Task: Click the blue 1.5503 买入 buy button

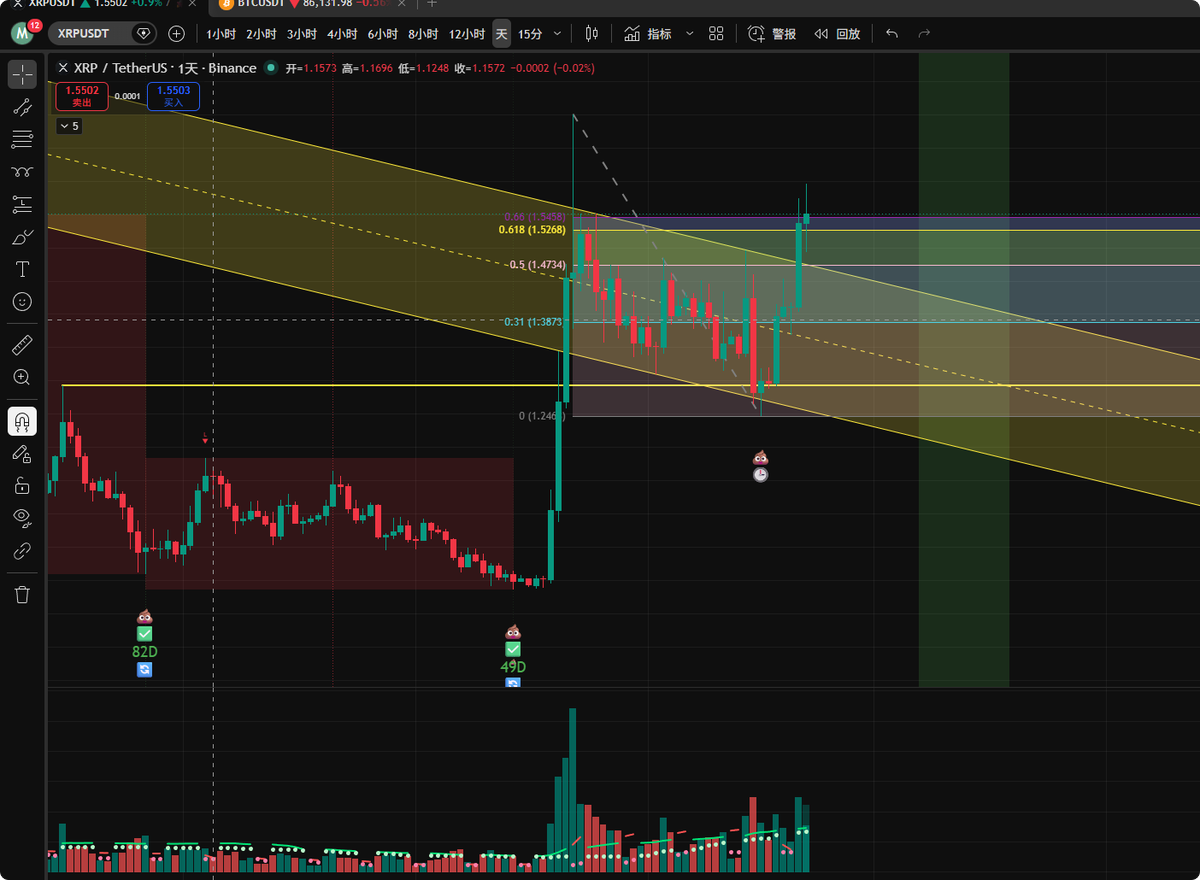Action: tap(173, 96)
